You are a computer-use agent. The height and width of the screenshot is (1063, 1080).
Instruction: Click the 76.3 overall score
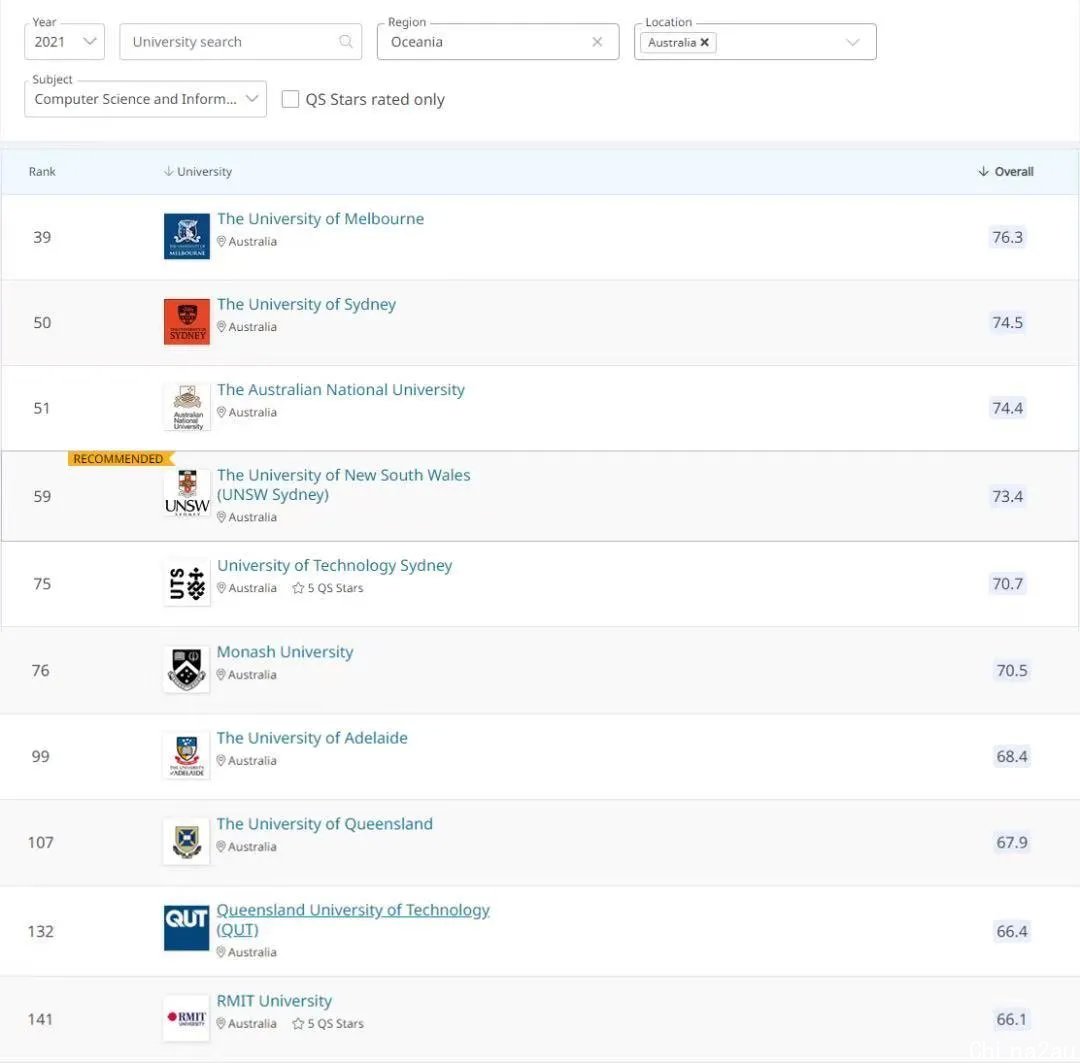1007,237
